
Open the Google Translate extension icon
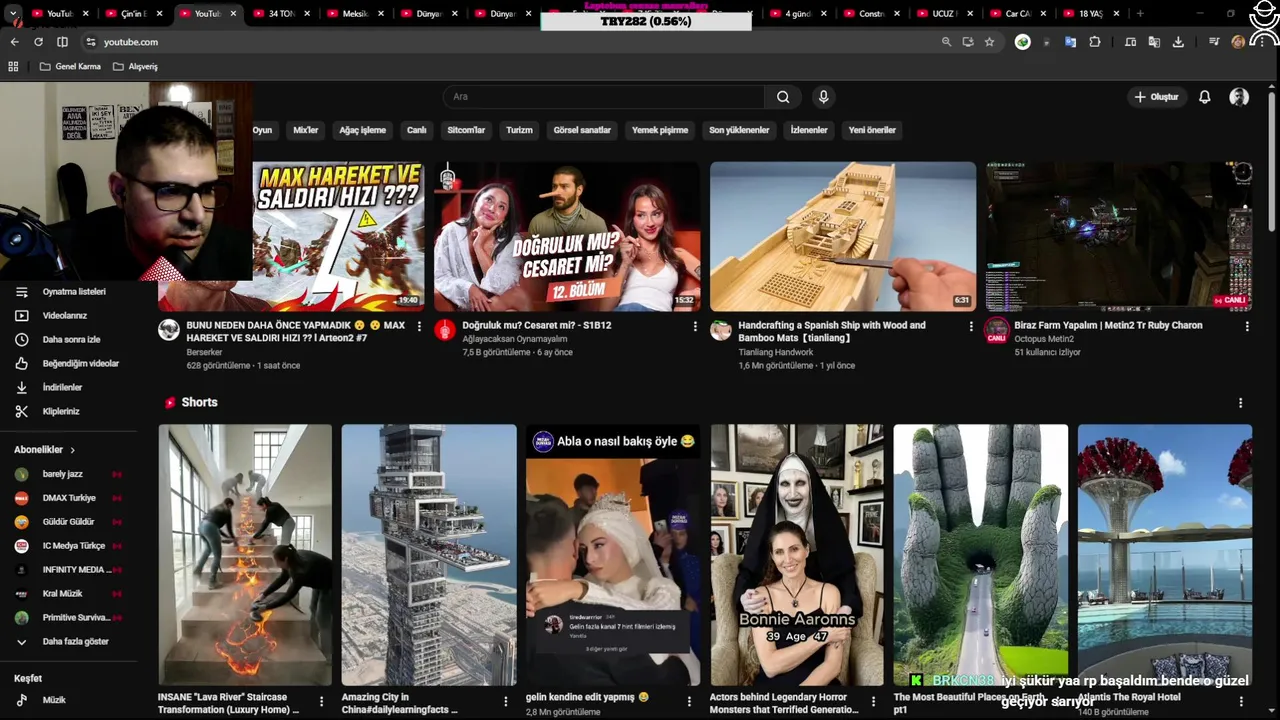pyautogui.click(x=1070, y=42)
